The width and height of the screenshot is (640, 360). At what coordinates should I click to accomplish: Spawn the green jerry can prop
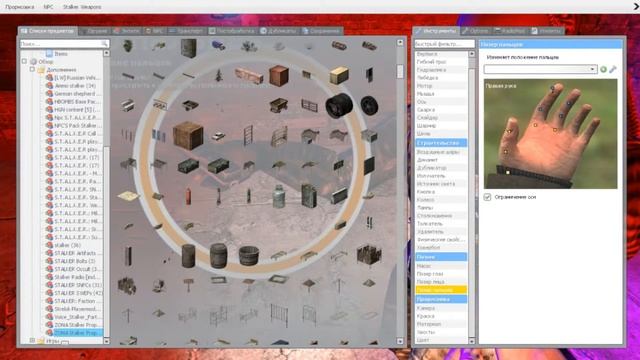click(309, 196)
